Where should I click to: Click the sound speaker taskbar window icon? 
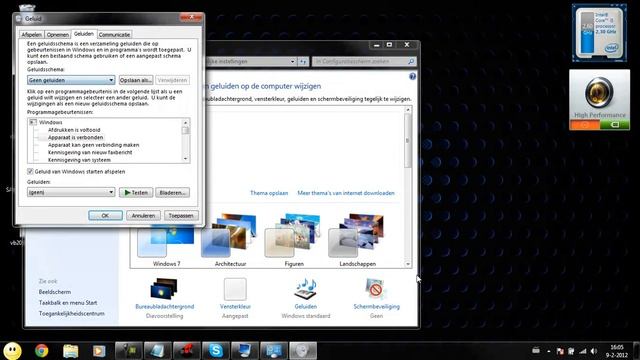pos(303,351)
